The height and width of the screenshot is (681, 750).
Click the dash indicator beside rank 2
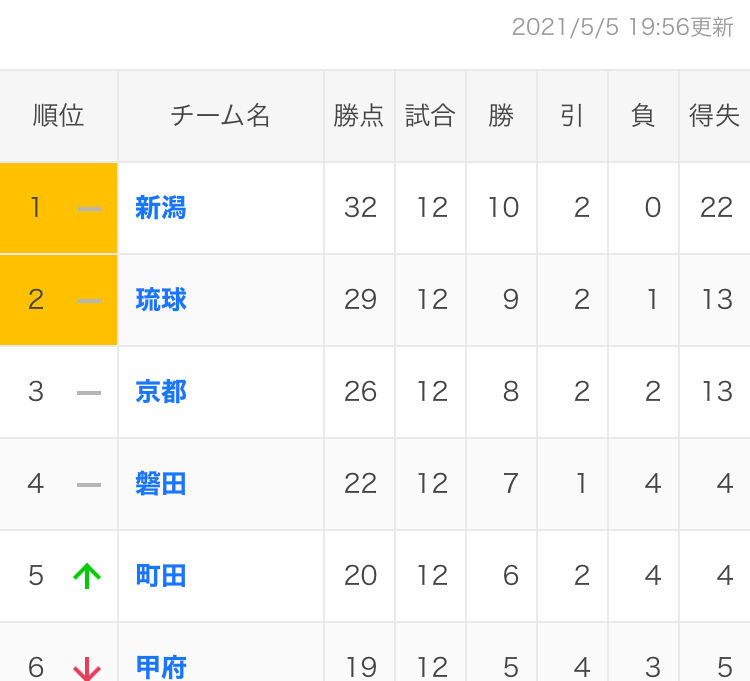click(x=89, y=301)
